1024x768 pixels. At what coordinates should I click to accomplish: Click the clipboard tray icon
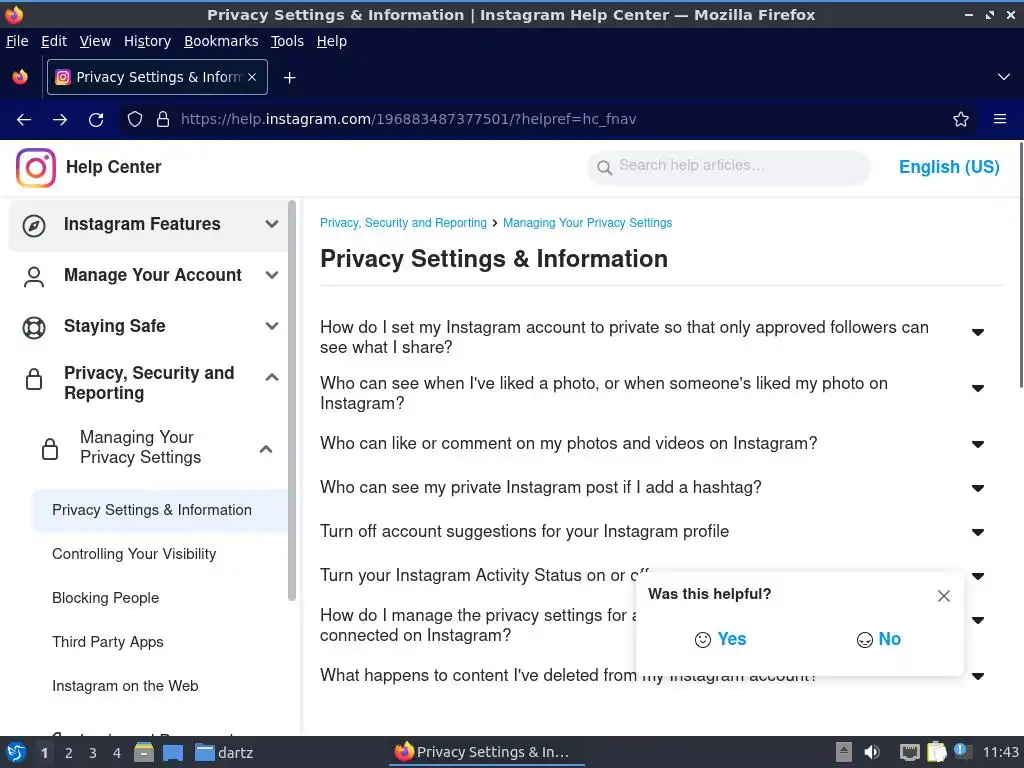point(936,752)
